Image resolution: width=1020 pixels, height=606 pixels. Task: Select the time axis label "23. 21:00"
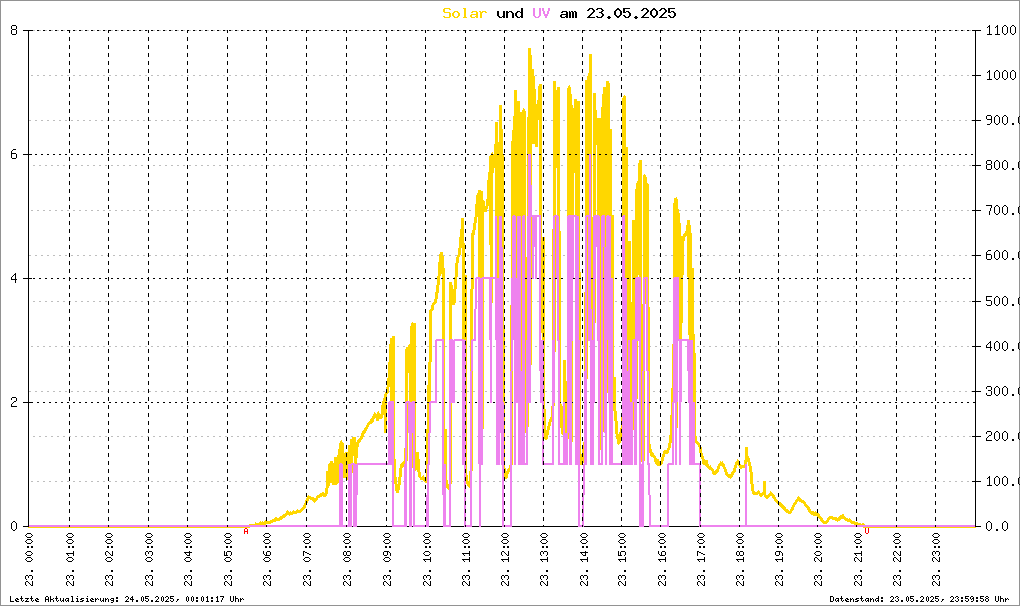[857, 560]
